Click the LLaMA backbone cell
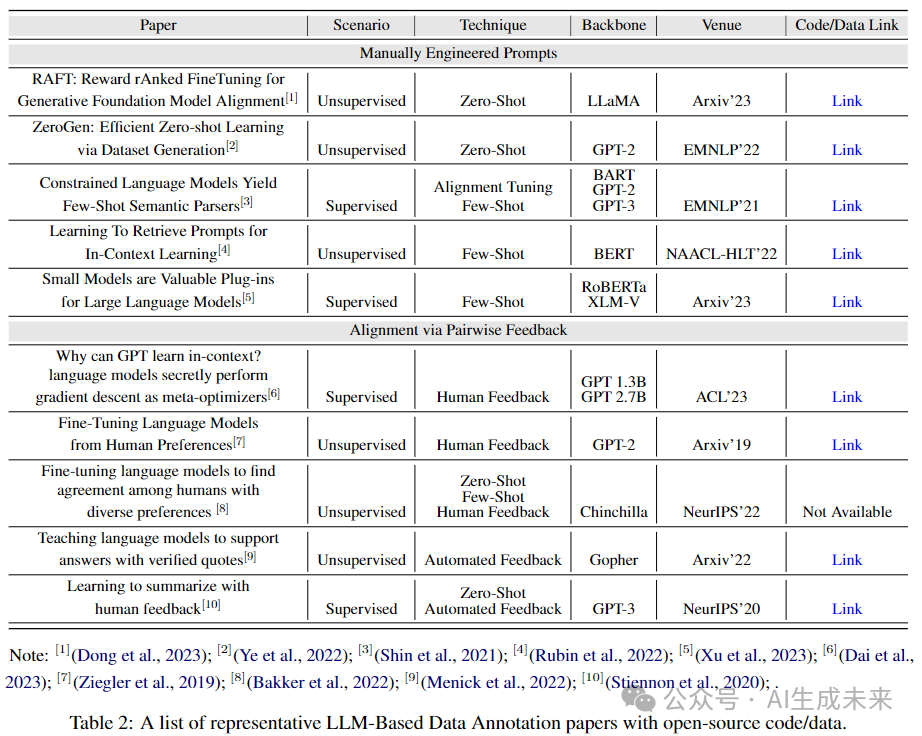This screenshot has height=736, width=922. pyautogui.click(x=613, y=101)
